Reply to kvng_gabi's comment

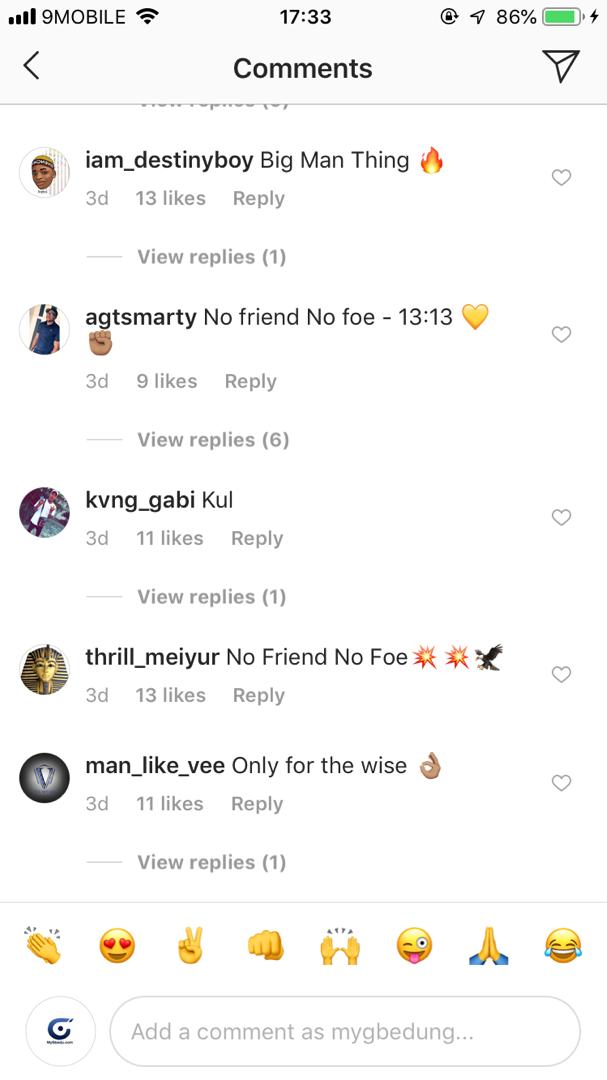(x=256, y=538)
